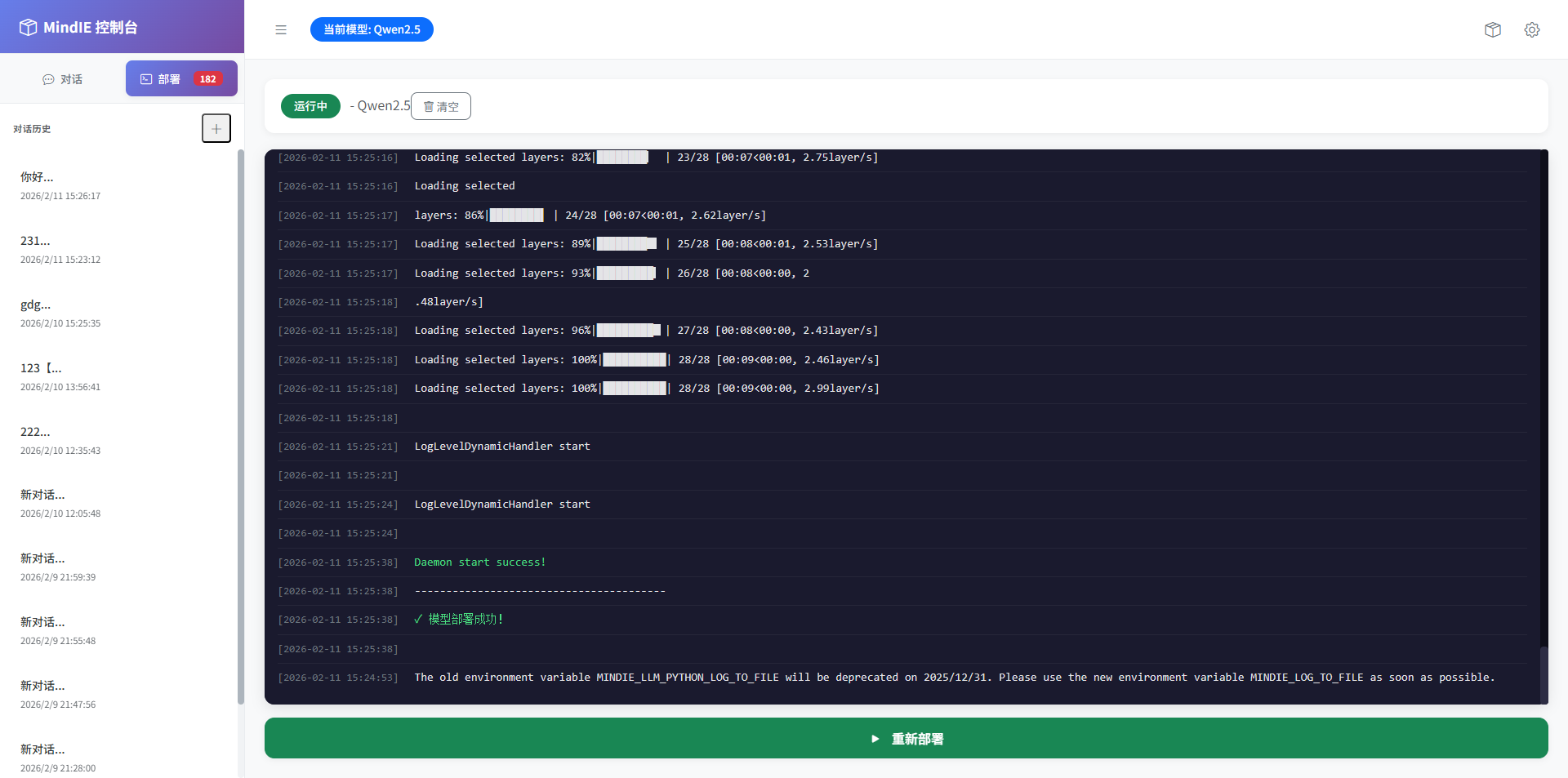1568x778 pixels.
Task: Click the 对话历史 heading
Action: click(x=32, y=129)
